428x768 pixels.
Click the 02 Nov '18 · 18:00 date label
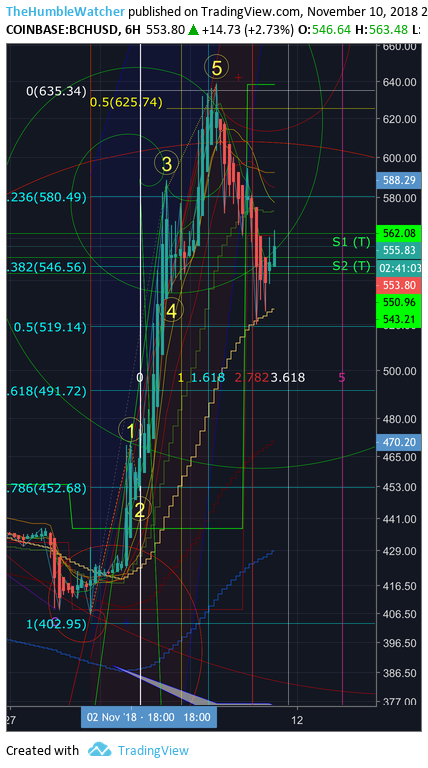[130, 717]
